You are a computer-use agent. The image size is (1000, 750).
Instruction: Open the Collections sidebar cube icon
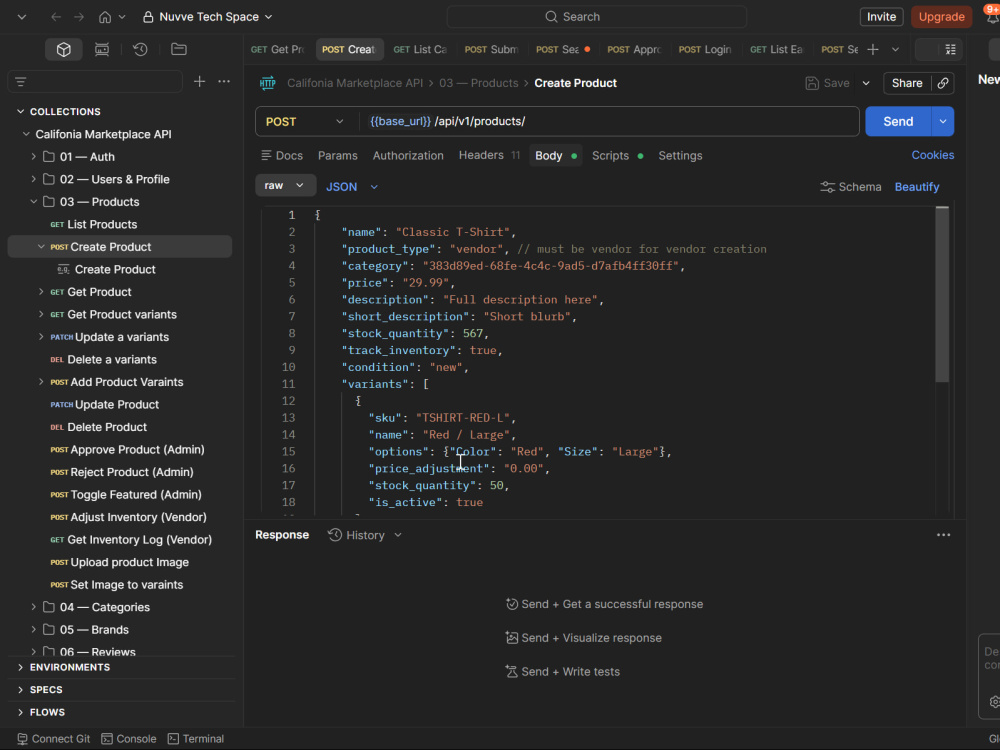pos(63,49)
